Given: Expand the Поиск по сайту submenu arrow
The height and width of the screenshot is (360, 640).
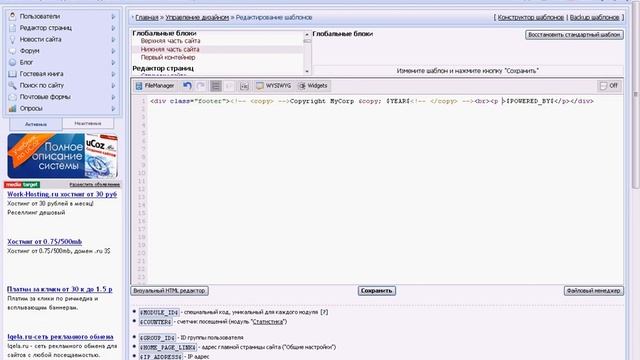Looking at the screenshot, I should (x=113, y=85).
